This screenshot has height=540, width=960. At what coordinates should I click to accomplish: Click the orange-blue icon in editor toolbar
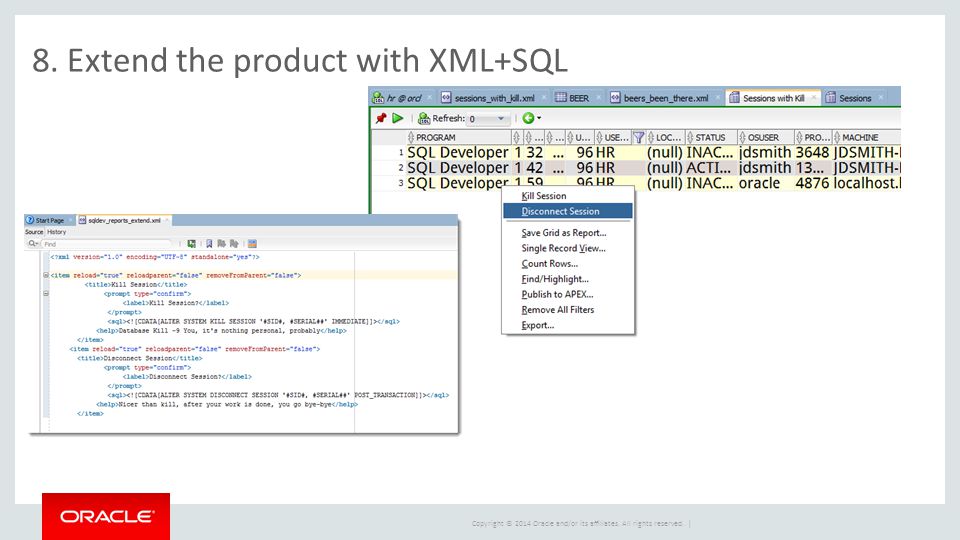pyautogui.click(x=252, y=244)
